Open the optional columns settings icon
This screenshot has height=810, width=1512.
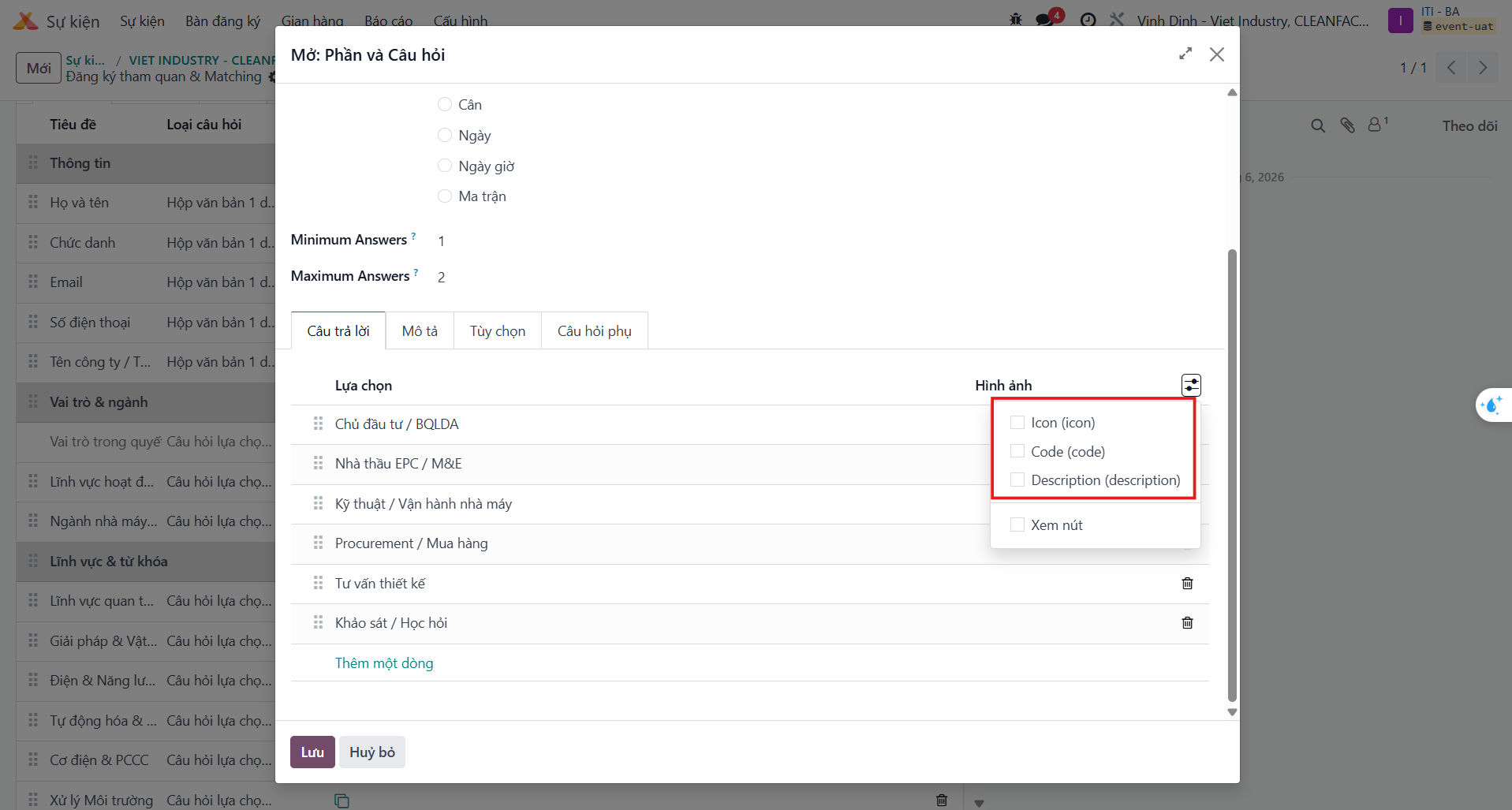[1191, 385]
